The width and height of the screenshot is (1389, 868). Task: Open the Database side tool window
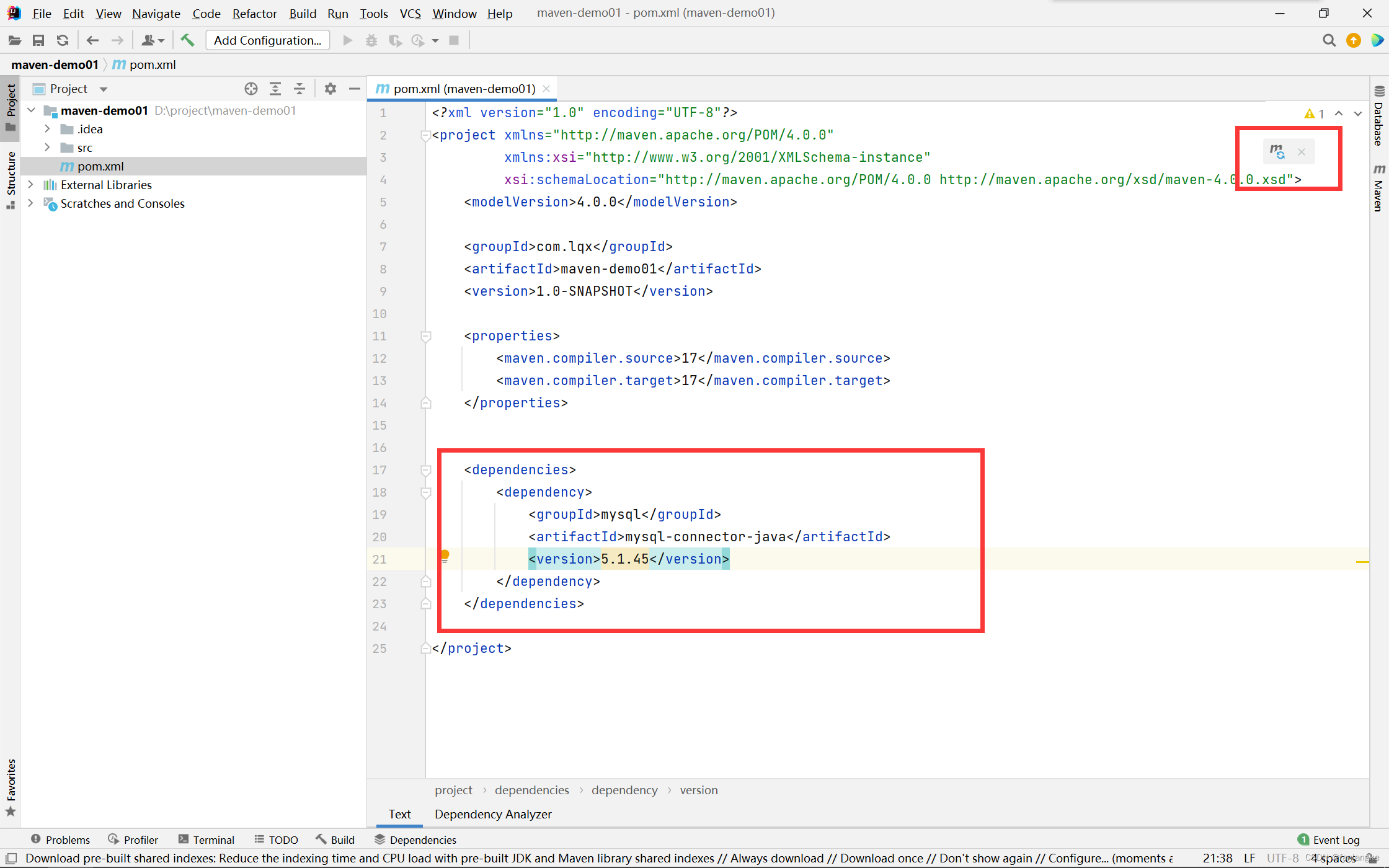[1378, 116]
